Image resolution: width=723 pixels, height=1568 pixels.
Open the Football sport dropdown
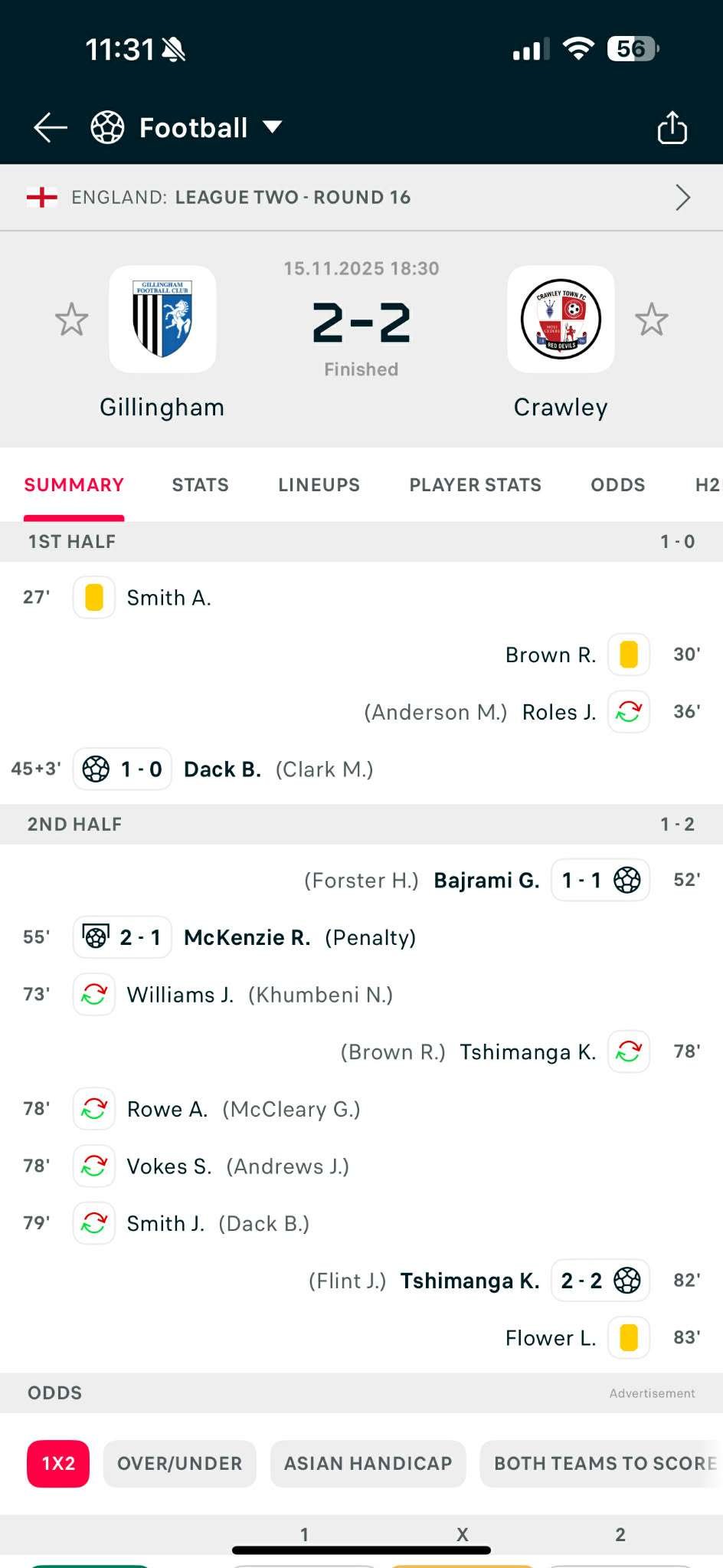(272, 127)
